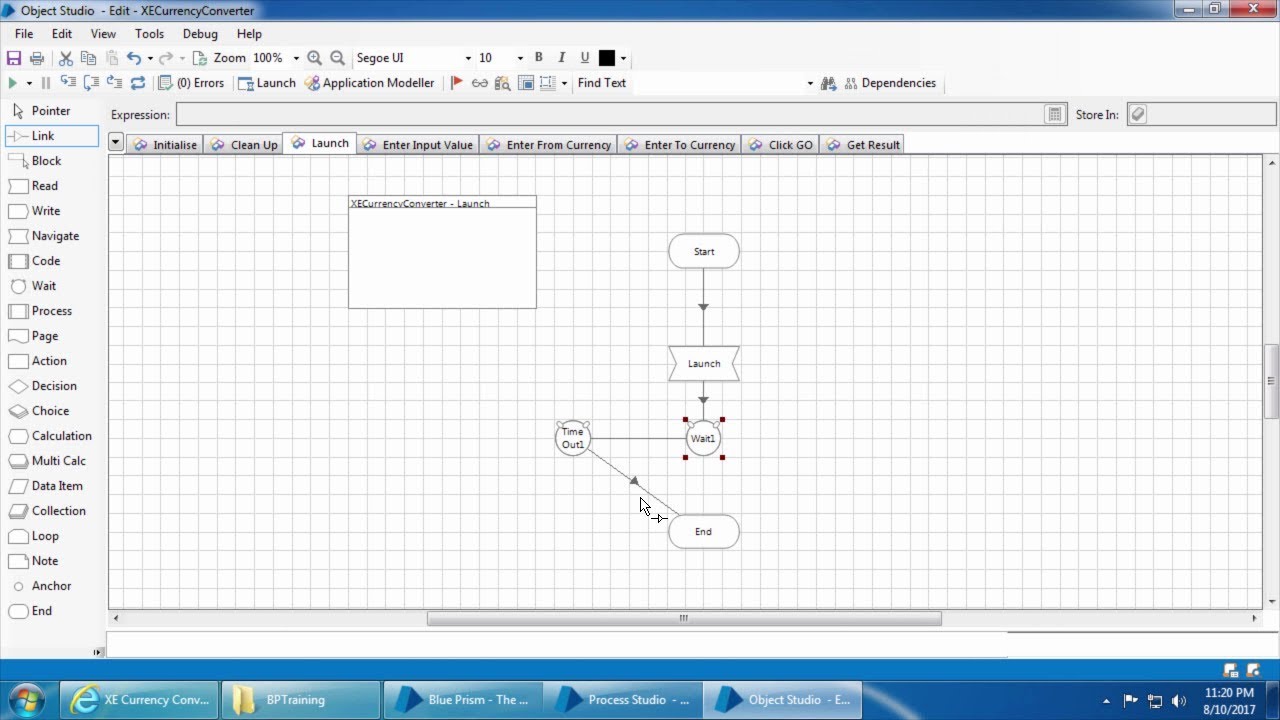Open the Segoe UI font dropdown
The width and height of the screenshot is (1280, 720).
point(468,58)
